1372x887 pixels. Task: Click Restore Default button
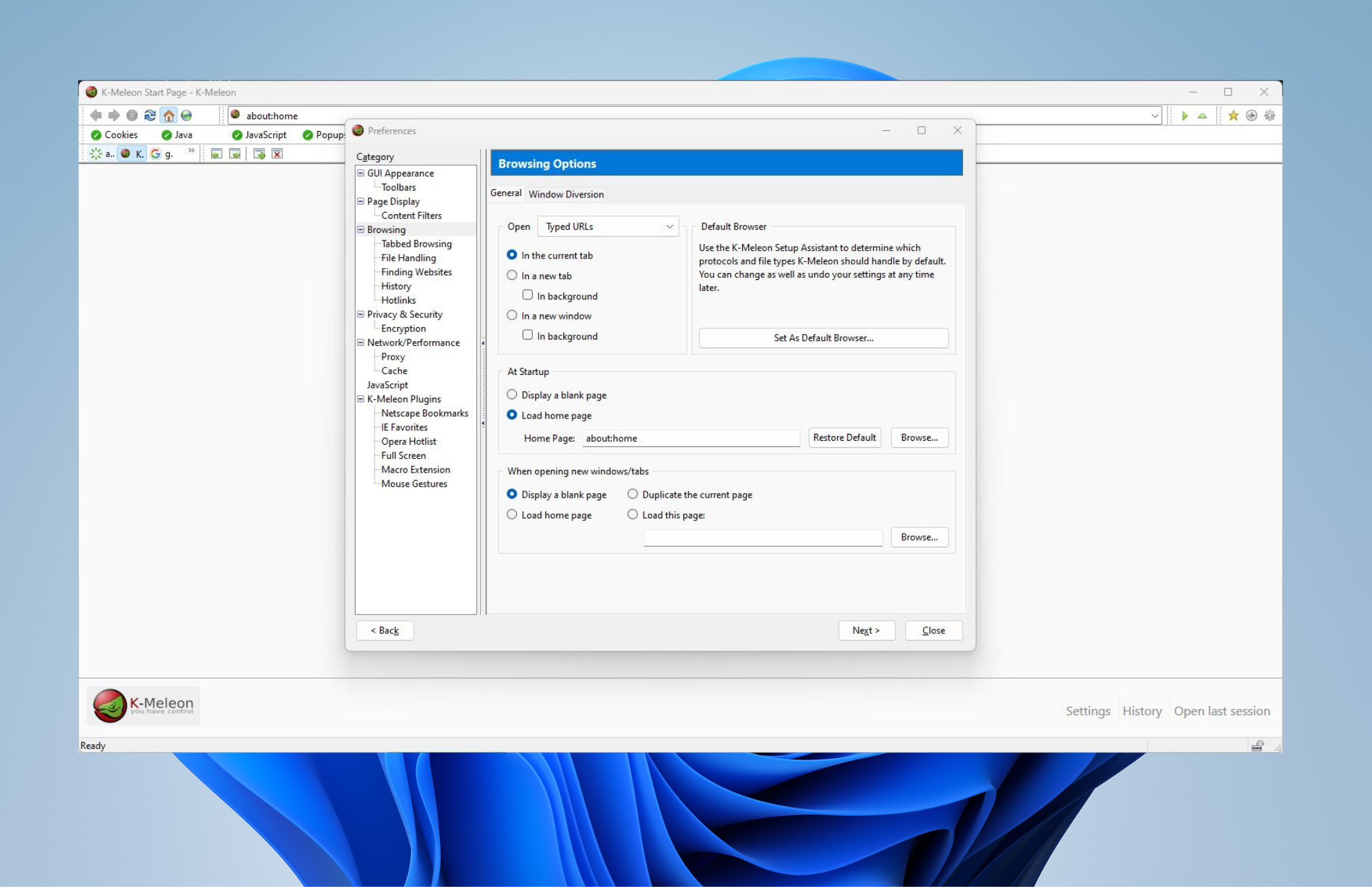pos(845,438)
